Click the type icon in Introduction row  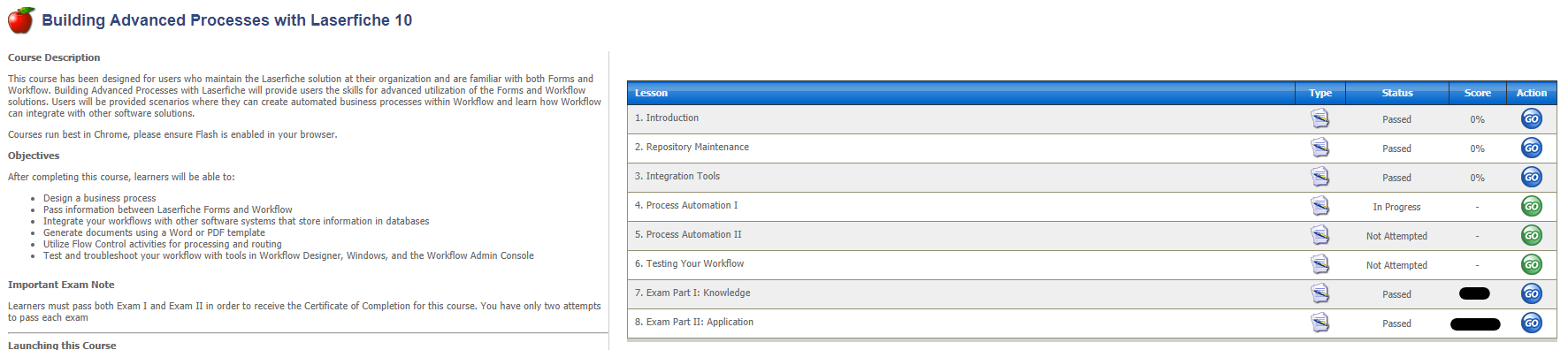pos(1319,118)
